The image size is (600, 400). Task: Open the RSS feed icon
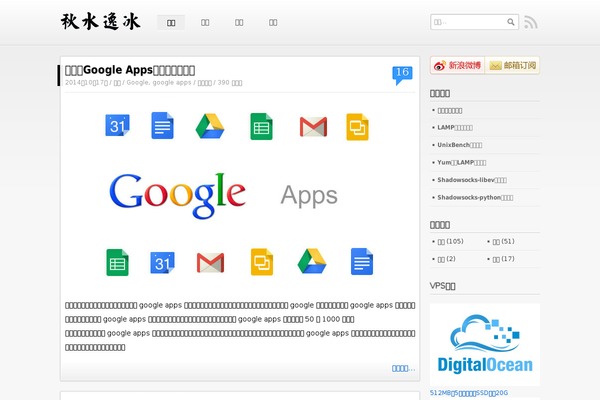click(x=531, y=23)
